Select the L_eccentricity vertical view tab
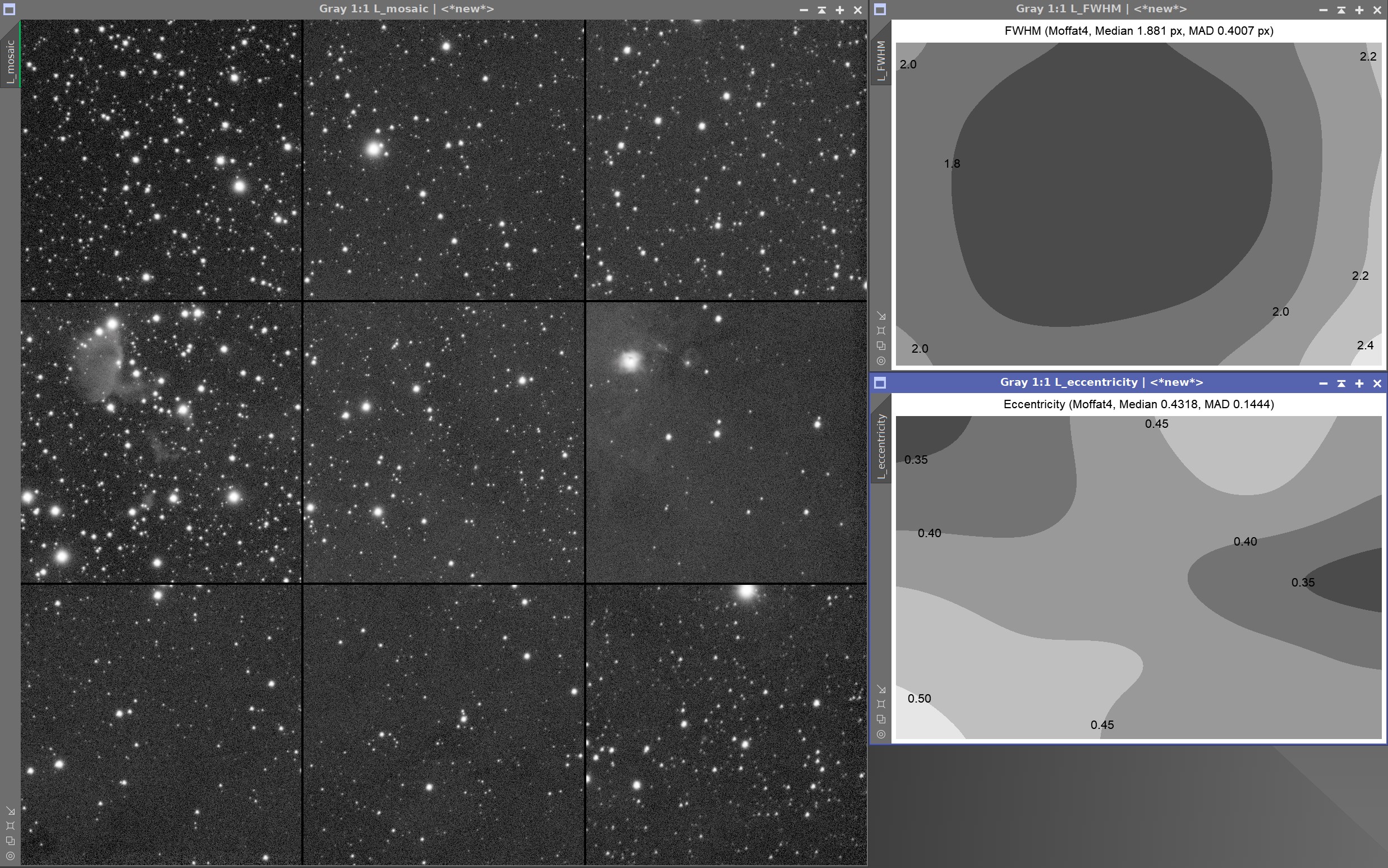Image resolution: width=1388 pixels, height=868 pixels. point(881,446)
